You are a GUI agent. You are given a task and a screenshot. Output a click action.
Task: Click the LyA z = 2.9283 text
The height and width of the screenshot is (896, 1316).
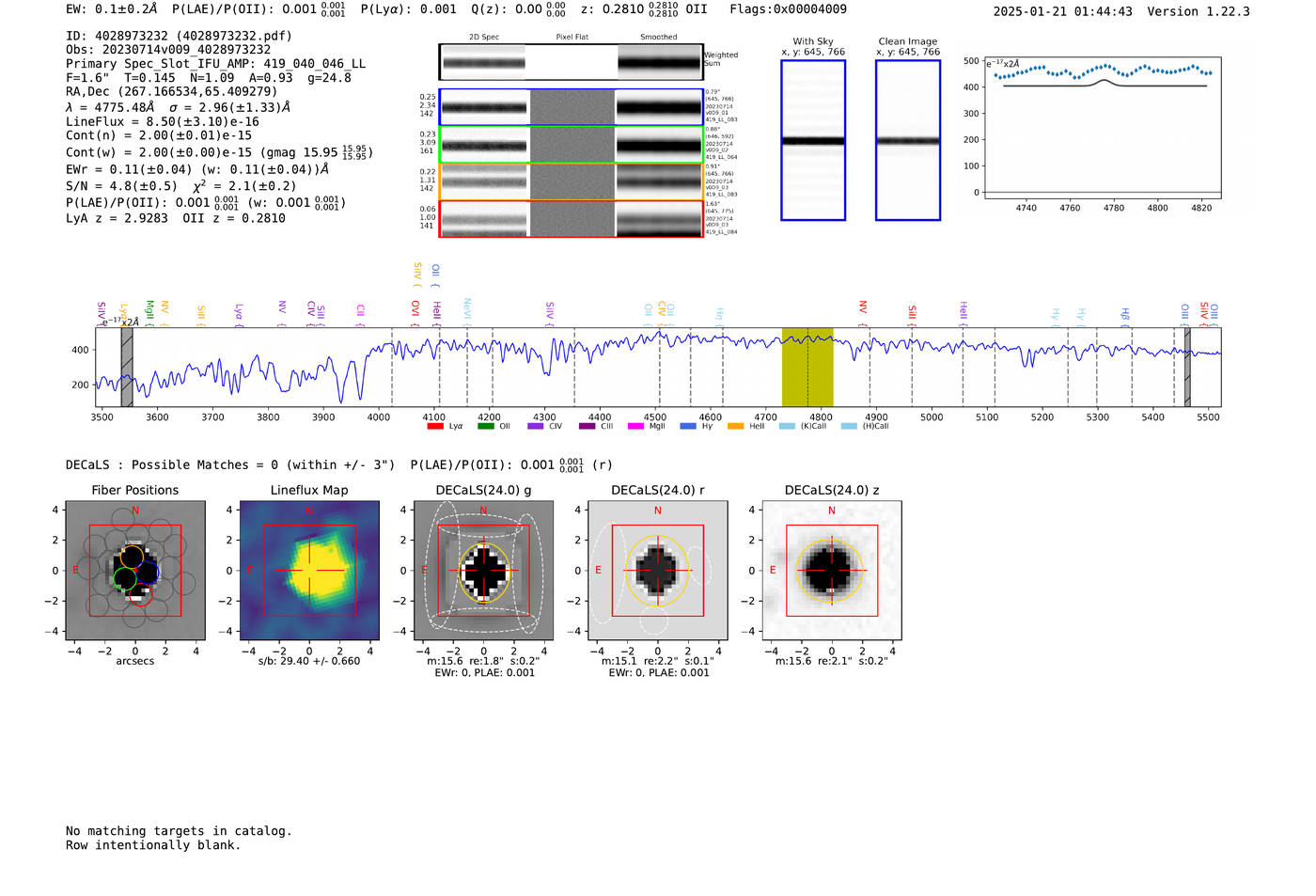117,218
